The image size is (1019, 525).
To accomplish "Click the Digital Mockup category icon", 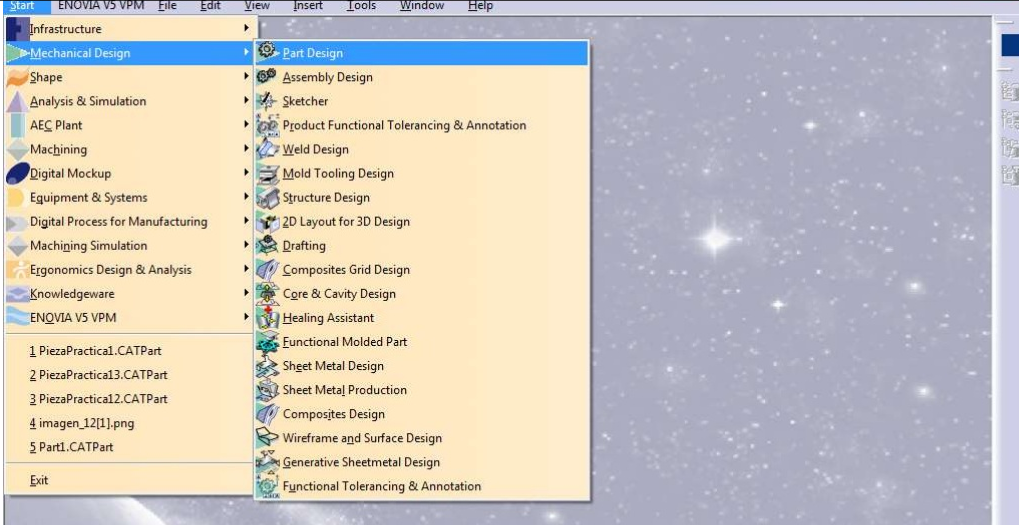I will coord(18,173).
